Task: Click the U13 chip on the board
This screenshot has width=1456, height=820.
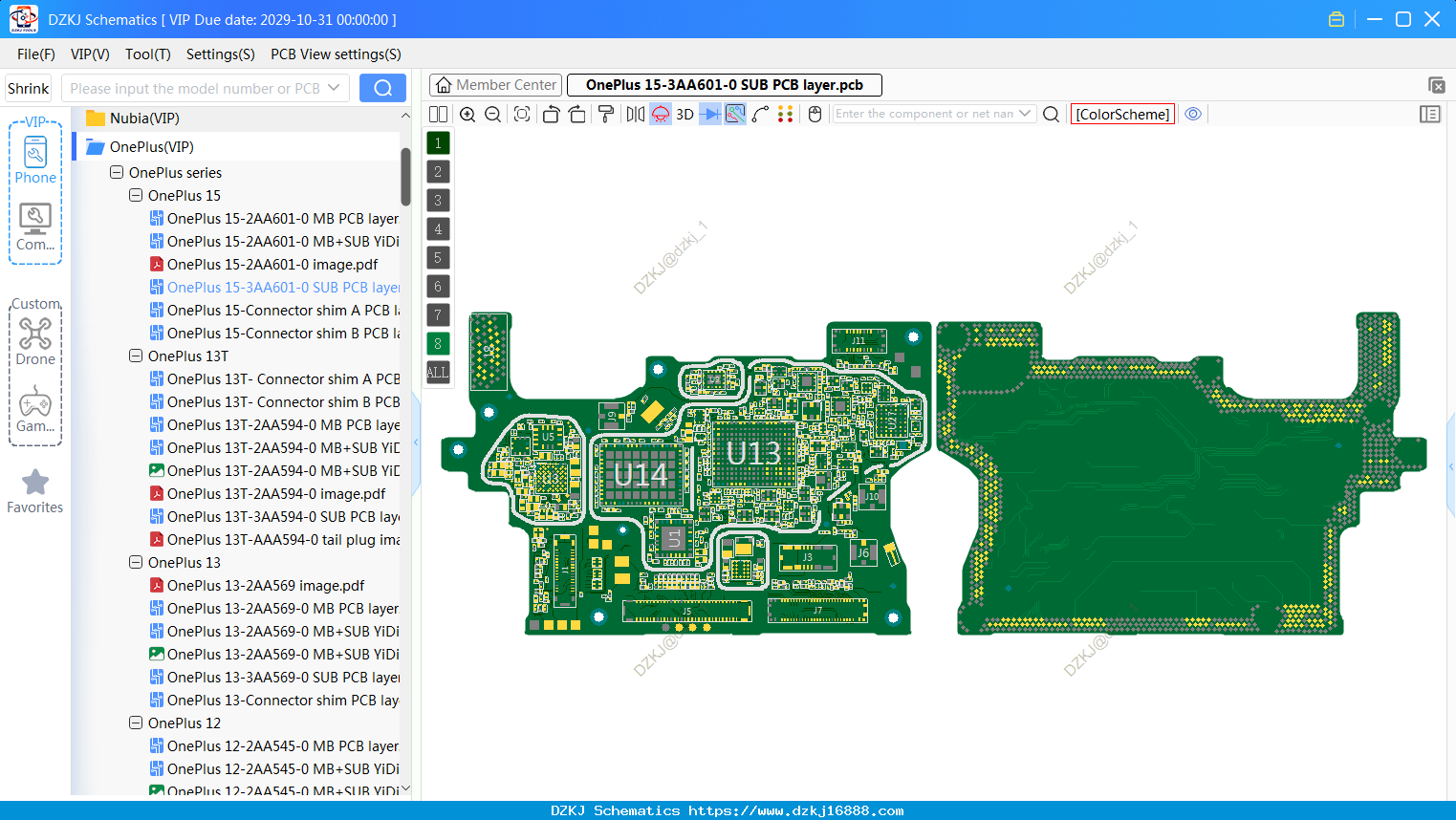Action: coord(753,453)
